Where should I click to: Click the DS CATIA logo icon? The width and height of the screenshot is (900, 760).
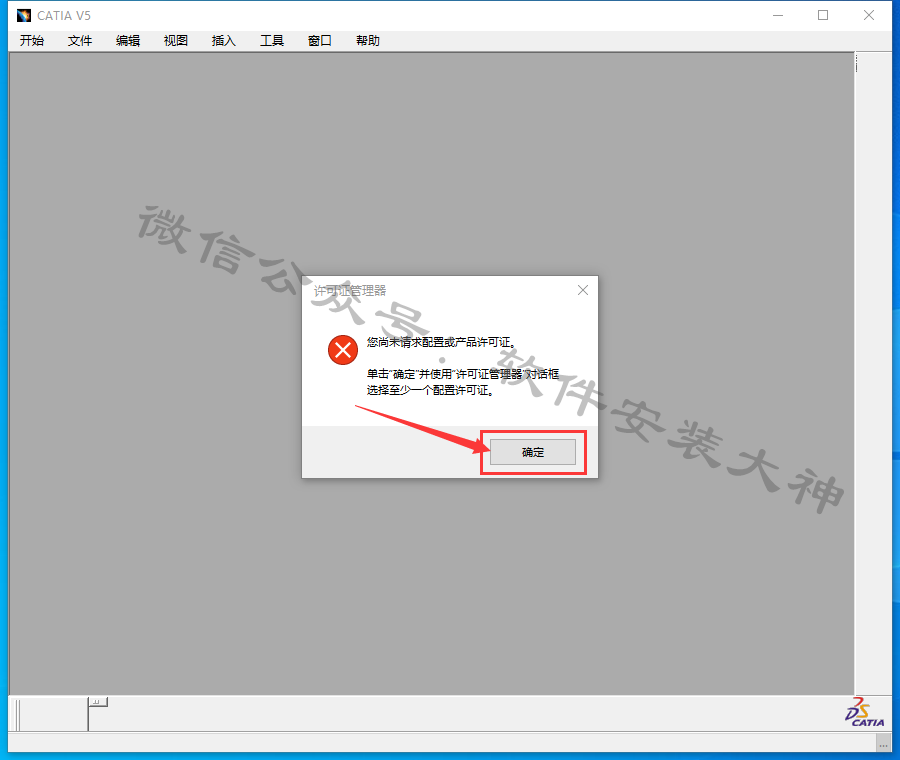click(864, 712)
